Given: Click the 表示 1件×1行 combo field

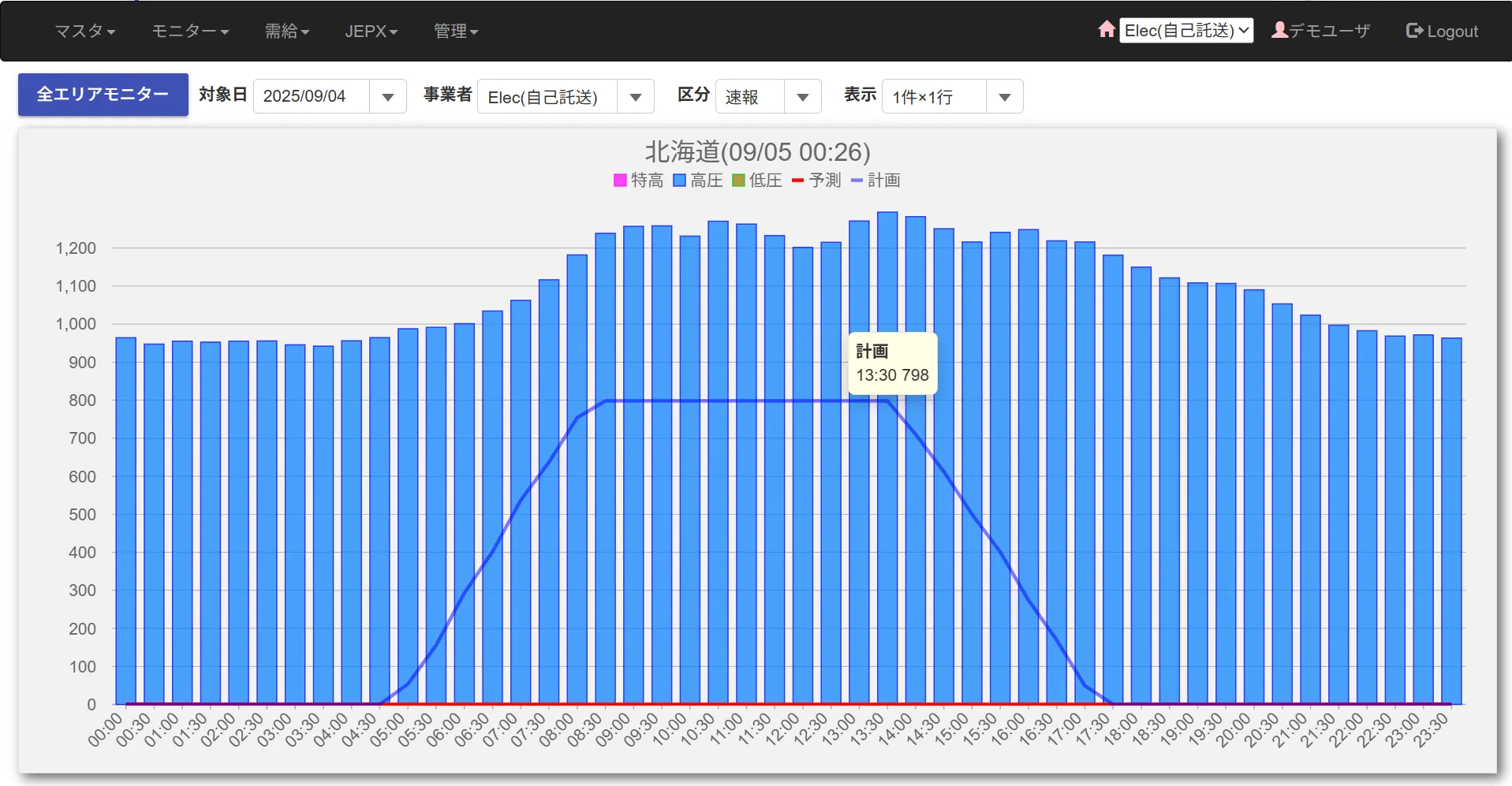Looking at the screenshot, I should pos(934,96).
